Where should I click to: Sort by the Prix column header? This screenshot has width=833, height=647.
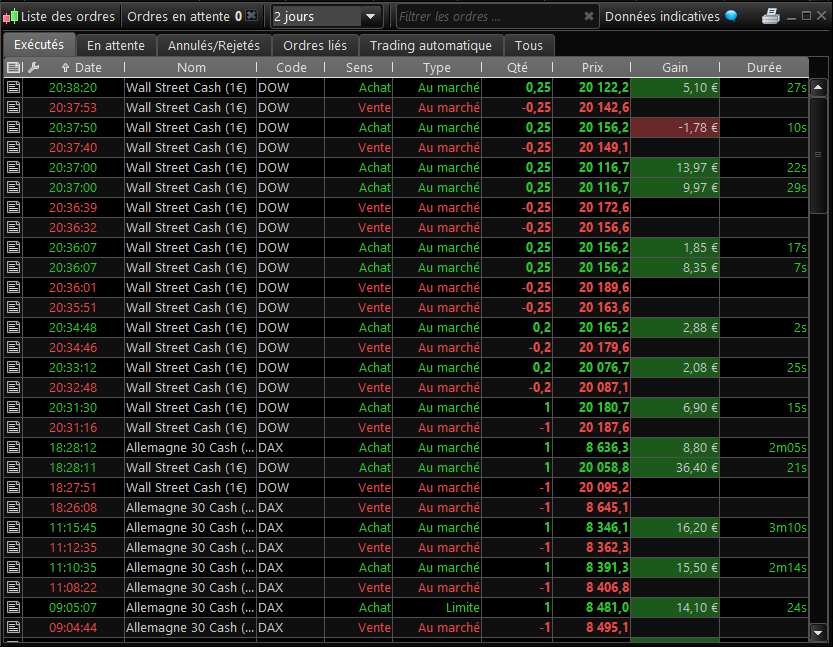(x=592, y=67)
